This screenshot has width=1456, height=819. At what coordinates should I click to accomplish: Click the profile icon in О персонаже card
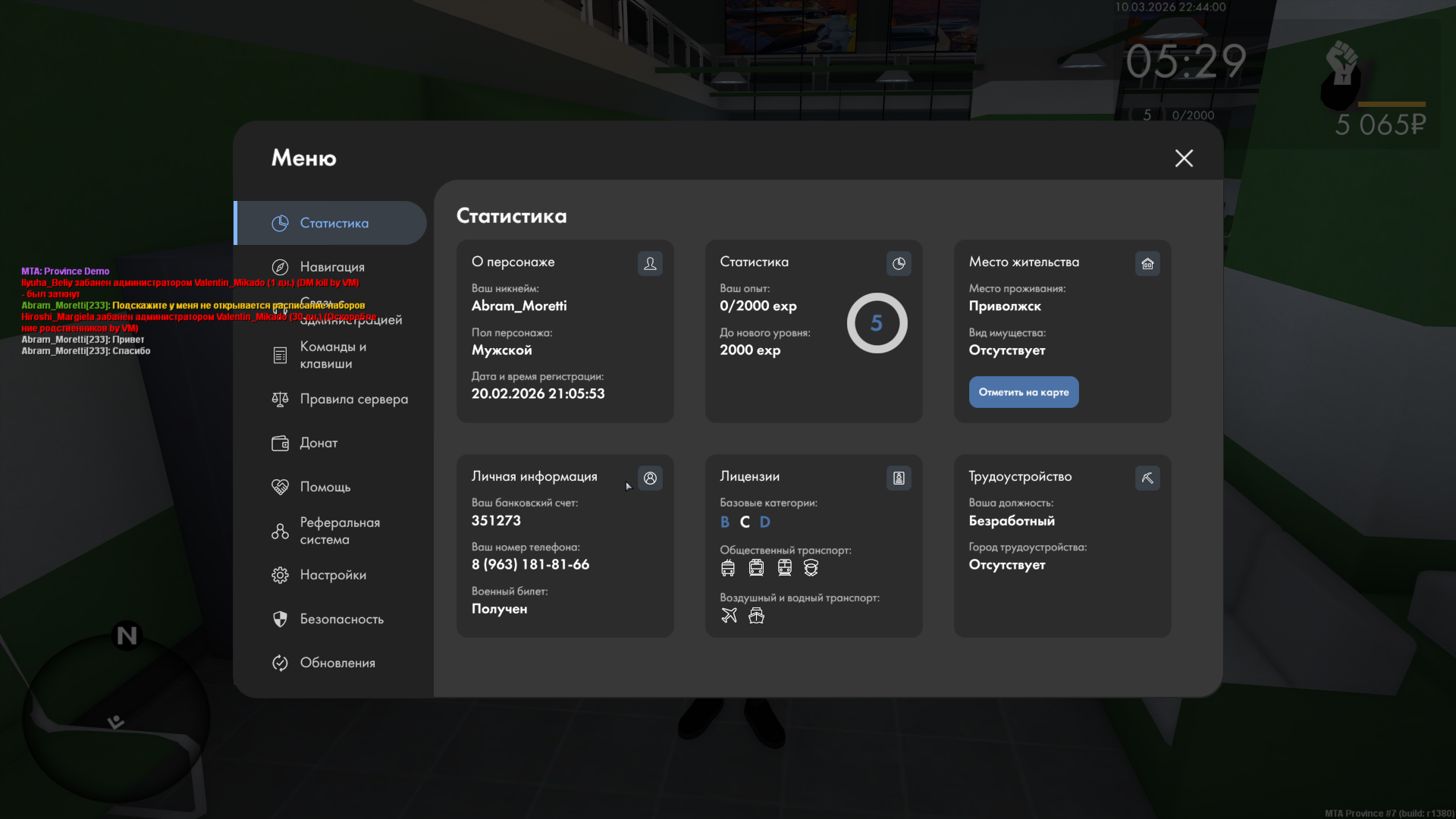[x=650, y=263]
